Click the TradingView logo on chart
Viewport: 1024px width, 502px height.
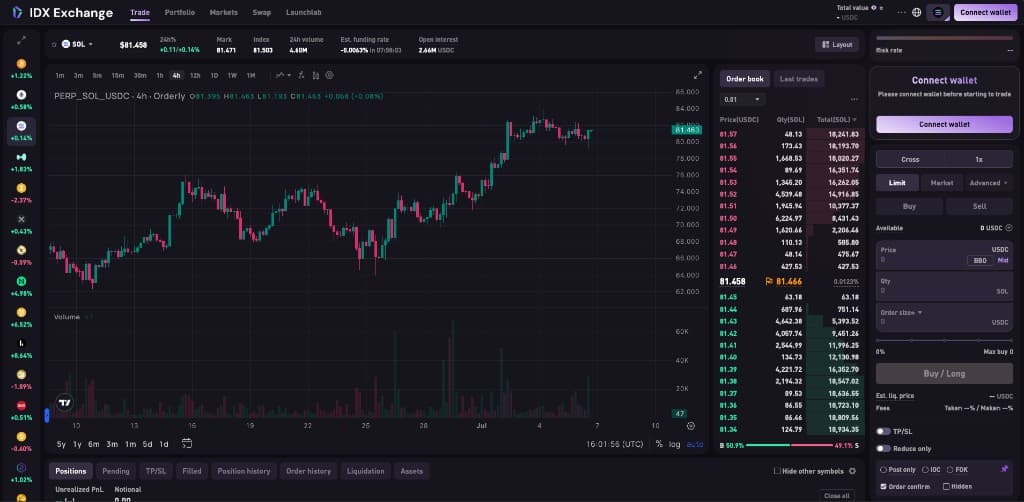[64, 403]
